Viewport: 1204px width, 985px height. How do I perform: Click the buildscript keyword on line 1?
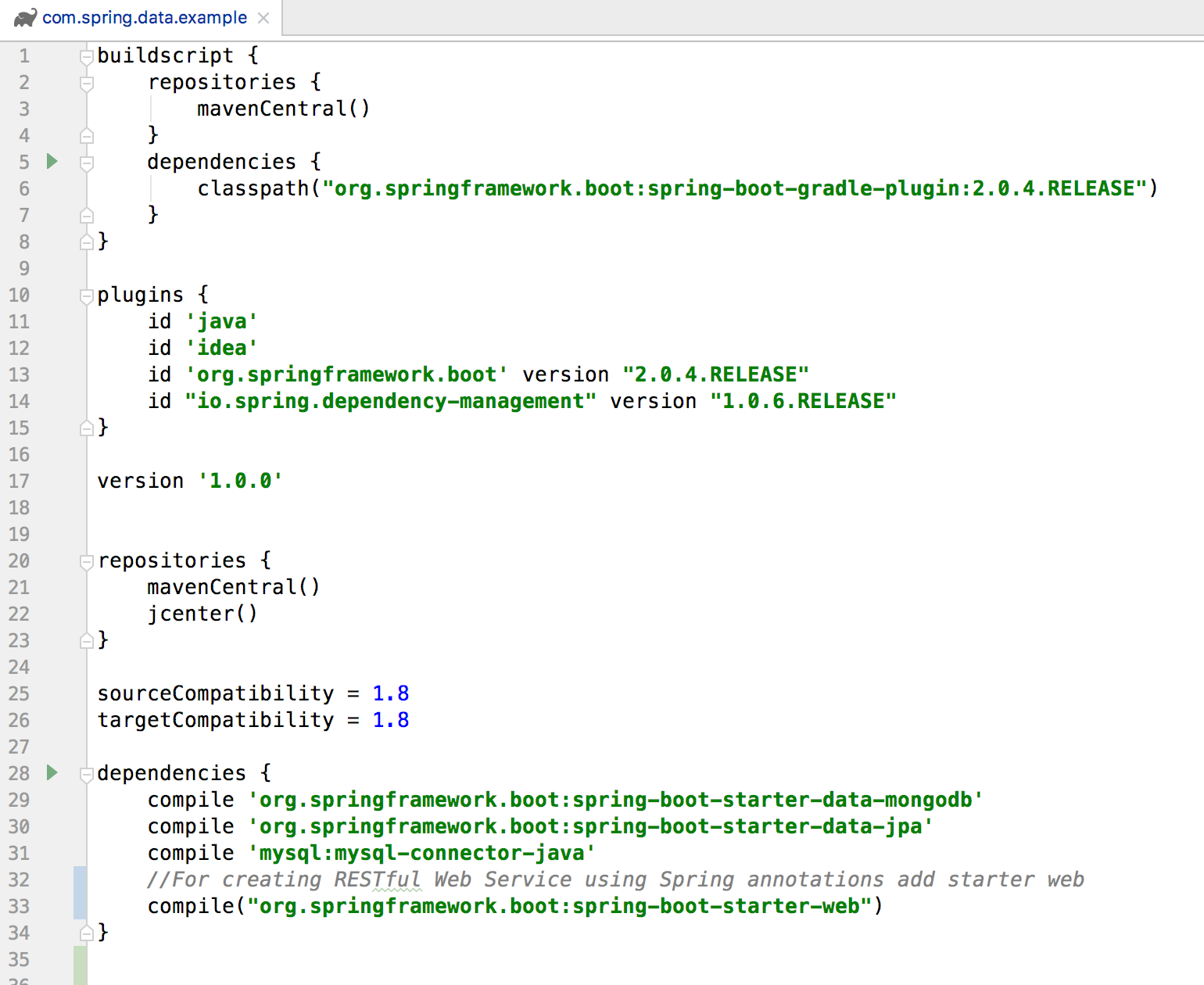click(x=166, y=56)
